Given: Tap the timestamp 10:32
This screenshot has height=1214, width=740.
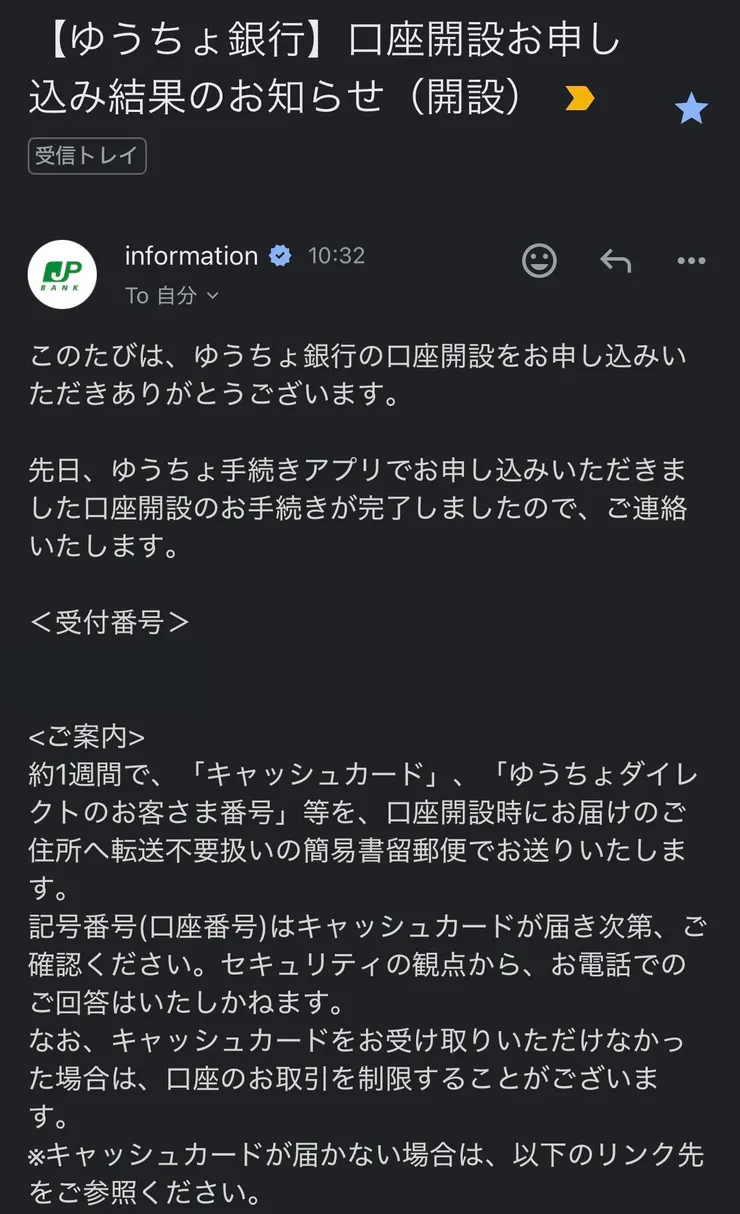Looking at the screenshot, I should pyautogui.click(x=337, y=256).
